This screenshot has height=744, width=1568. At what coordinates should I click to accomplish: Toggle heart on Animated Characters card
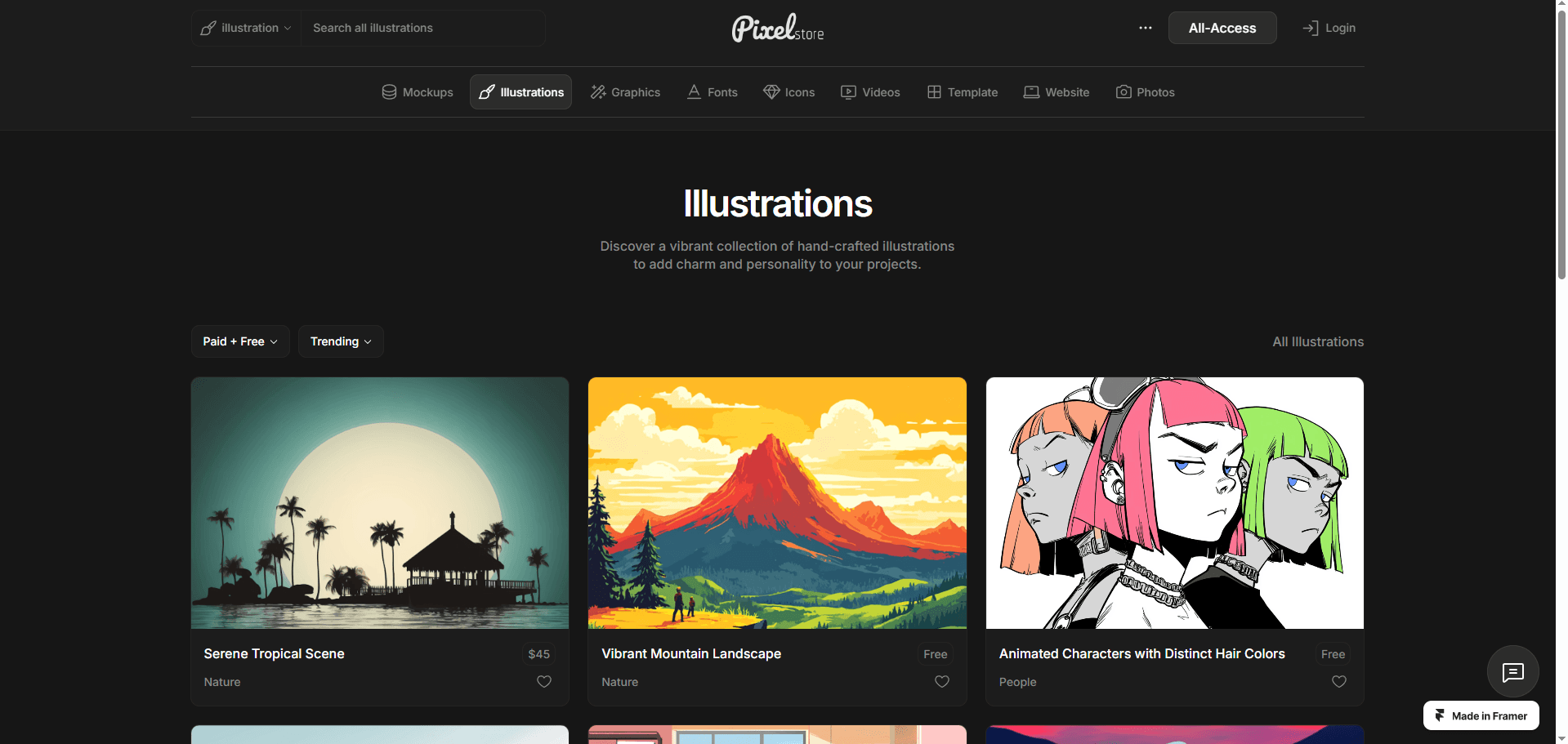[1339, 681]
